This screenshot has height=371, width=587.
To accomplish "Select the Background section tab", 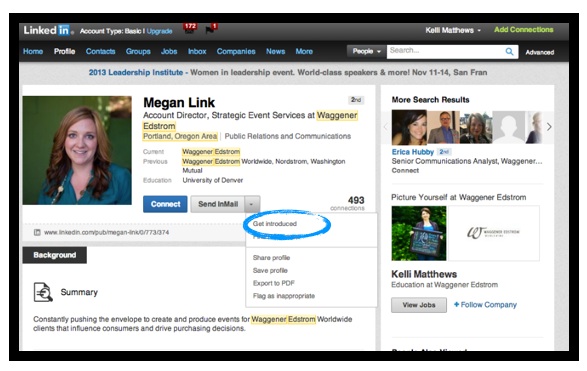I will [x=55, y=255].
